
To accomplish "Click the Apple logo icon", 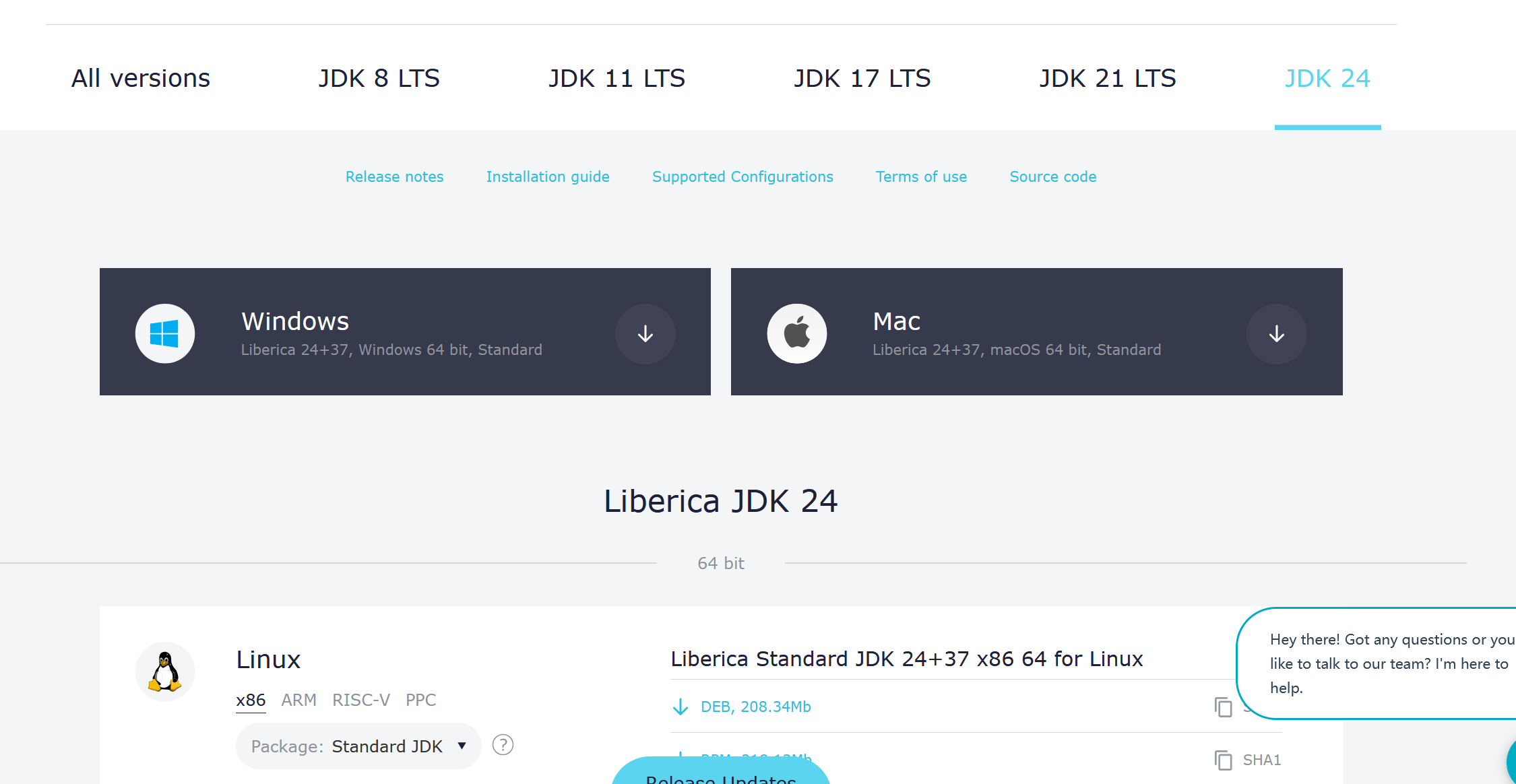I will pos(796,333).
